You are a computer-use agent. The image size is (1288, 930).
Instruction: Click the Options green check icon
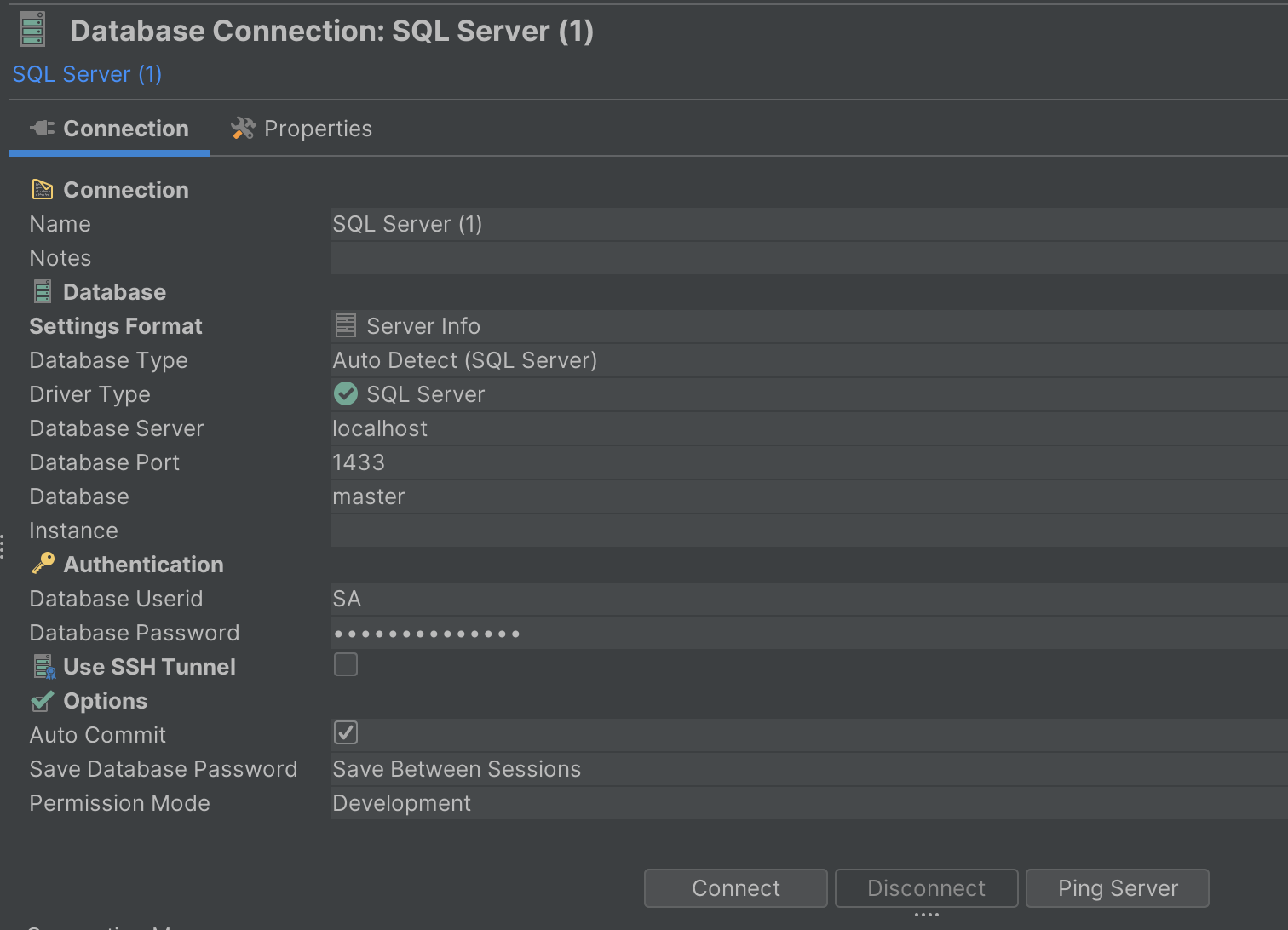pyautogui.click(x=42, y=700)
